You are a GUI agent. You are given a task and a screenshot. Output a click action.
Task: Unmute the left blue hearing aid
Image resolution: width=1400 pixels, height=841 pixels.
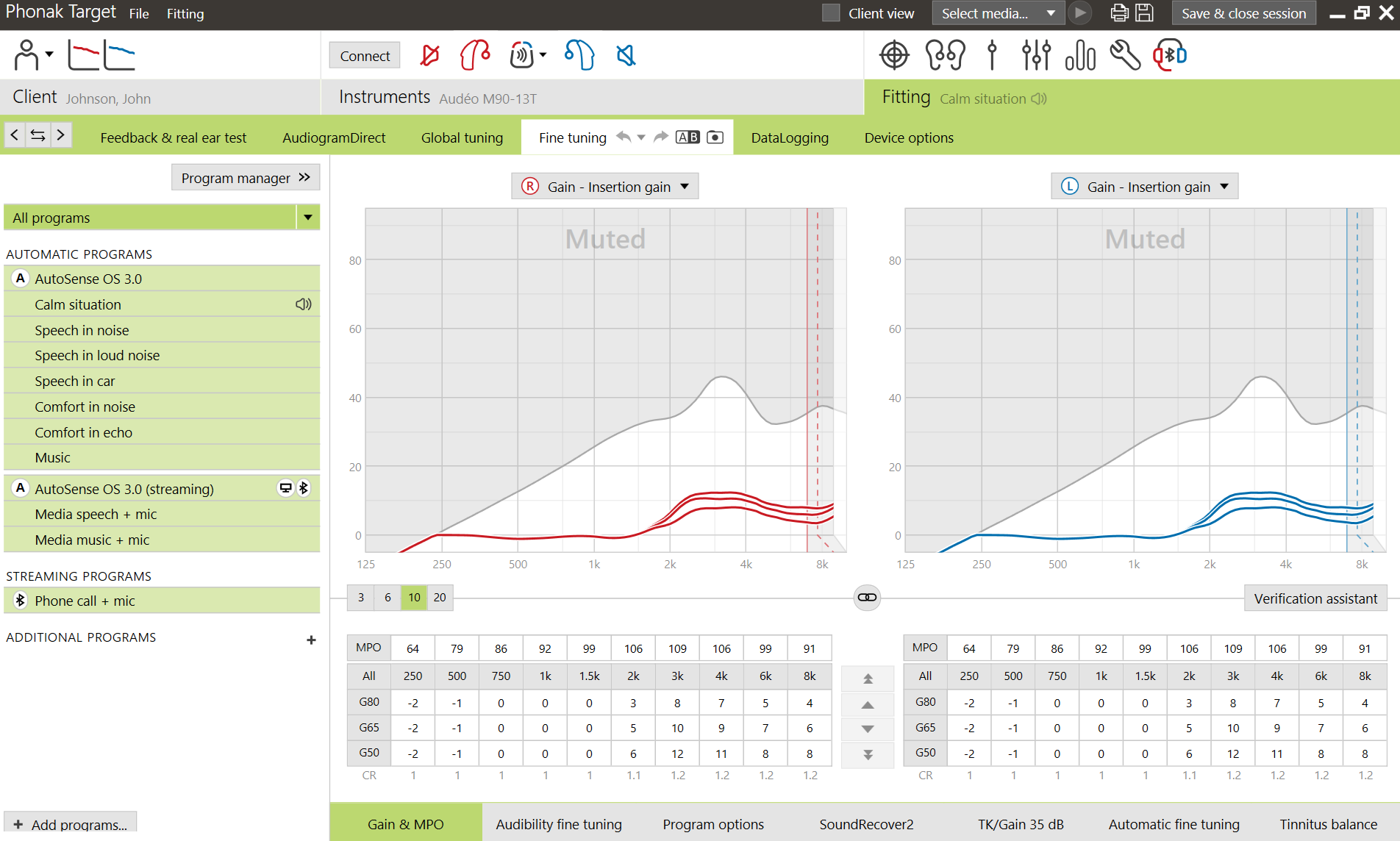626,55
